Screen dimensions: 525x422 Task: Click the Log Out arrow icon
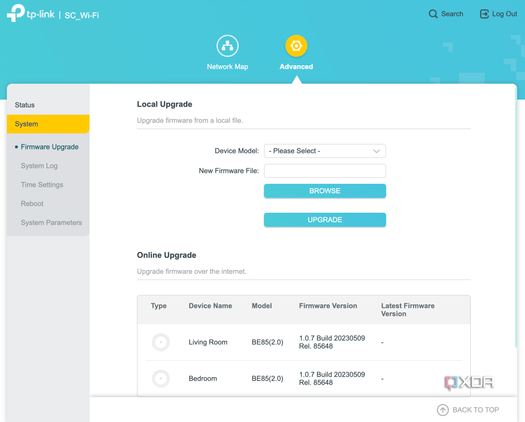pos(484,14)
